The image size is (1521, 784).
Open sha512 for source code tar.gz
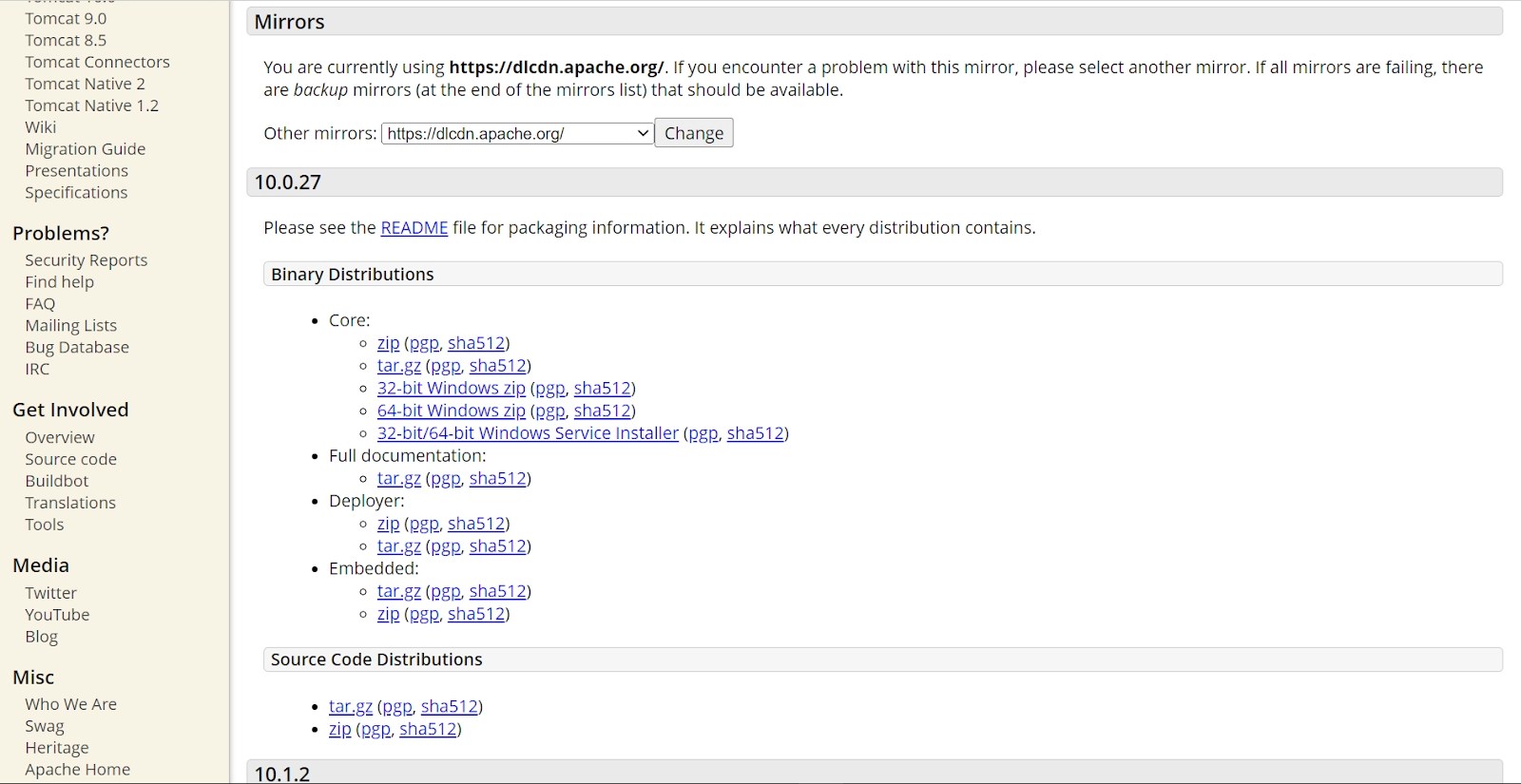coord(450,706)
